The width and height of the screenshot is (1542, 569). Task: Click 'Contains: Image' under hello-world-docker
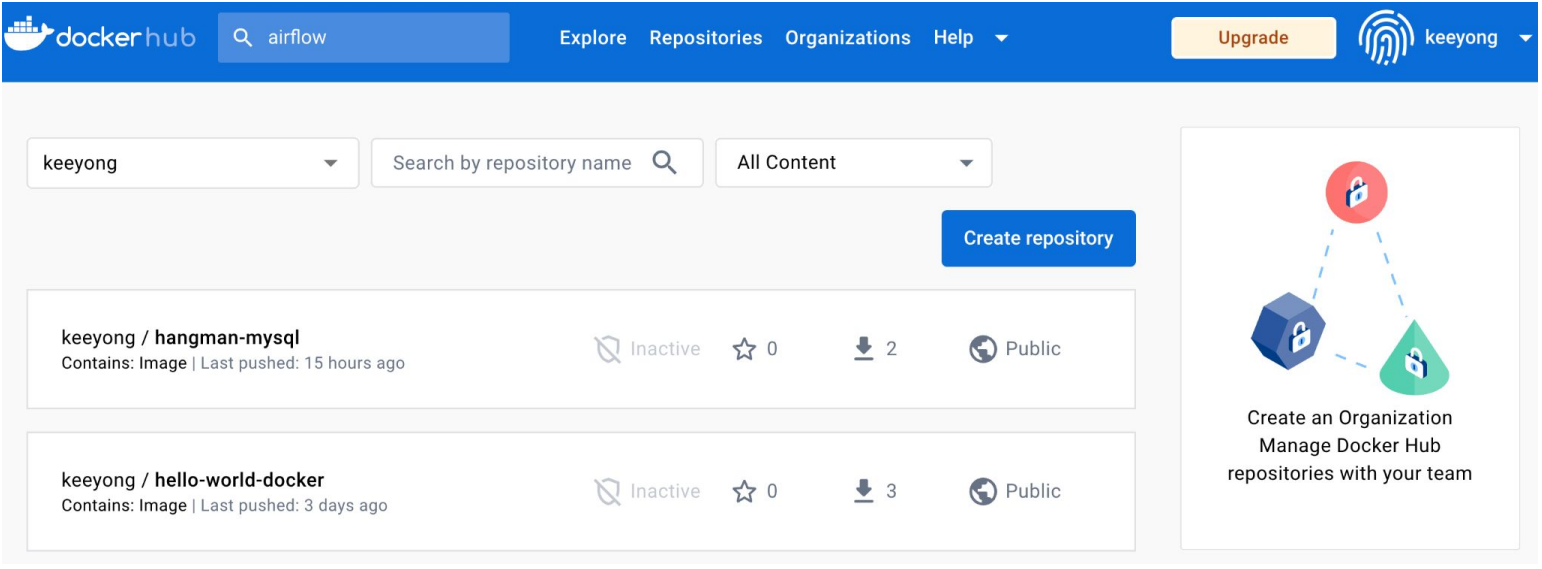click(x=124, y=506)
